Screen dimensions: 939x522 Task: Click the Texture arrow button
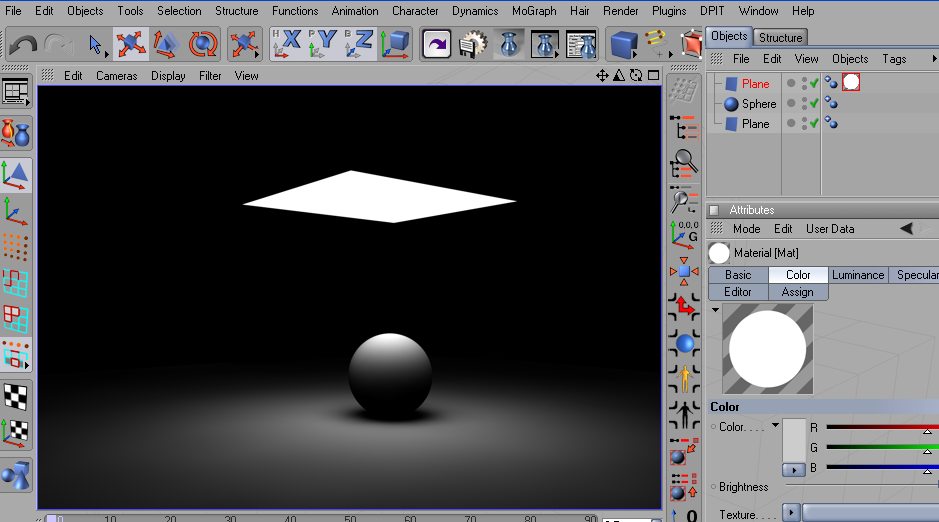[x=790, y=512]
